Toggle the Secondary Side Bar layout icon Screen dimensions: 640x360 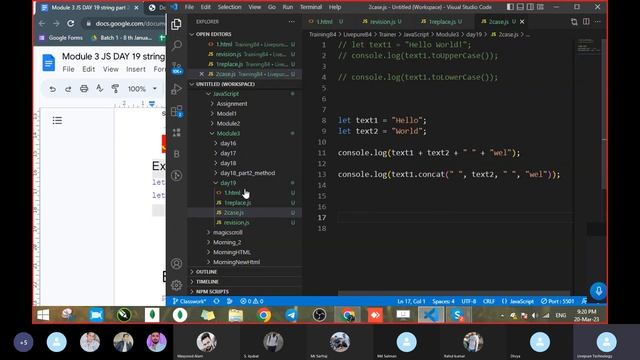point(530,7)
